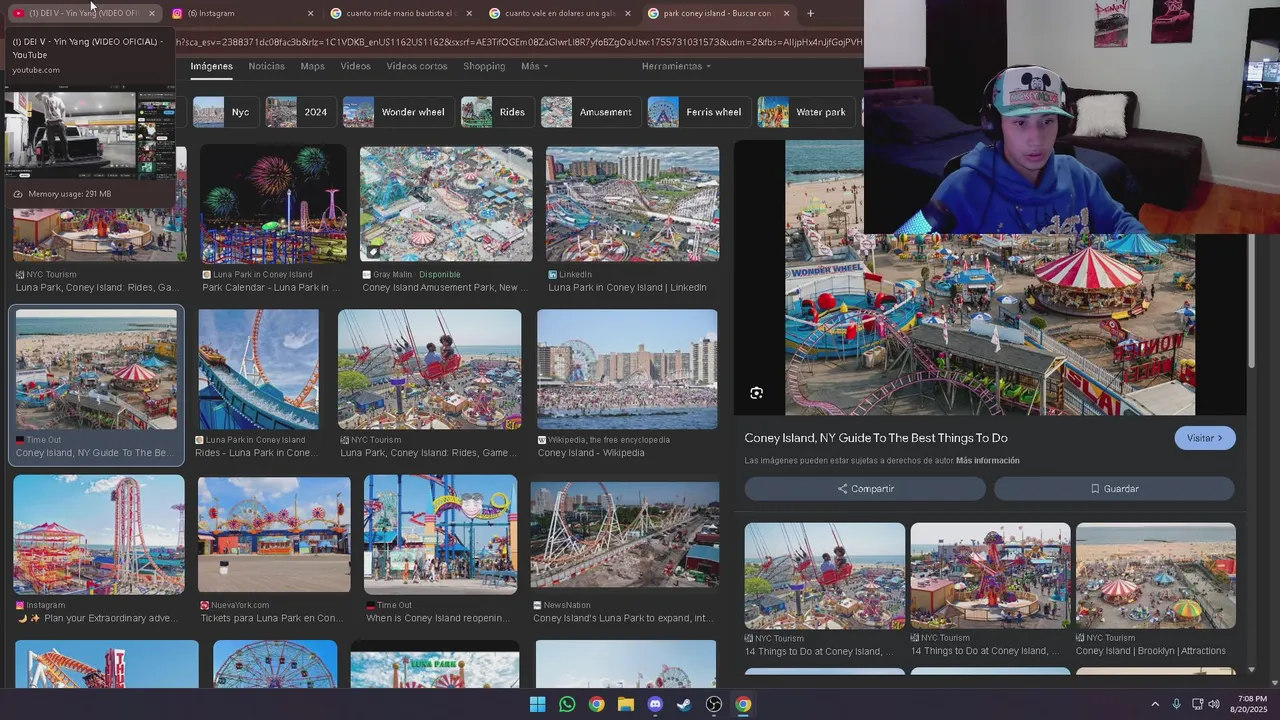Close the 'cuanto vale en dolares' tab
The image size is (1280, 720).
628,13
